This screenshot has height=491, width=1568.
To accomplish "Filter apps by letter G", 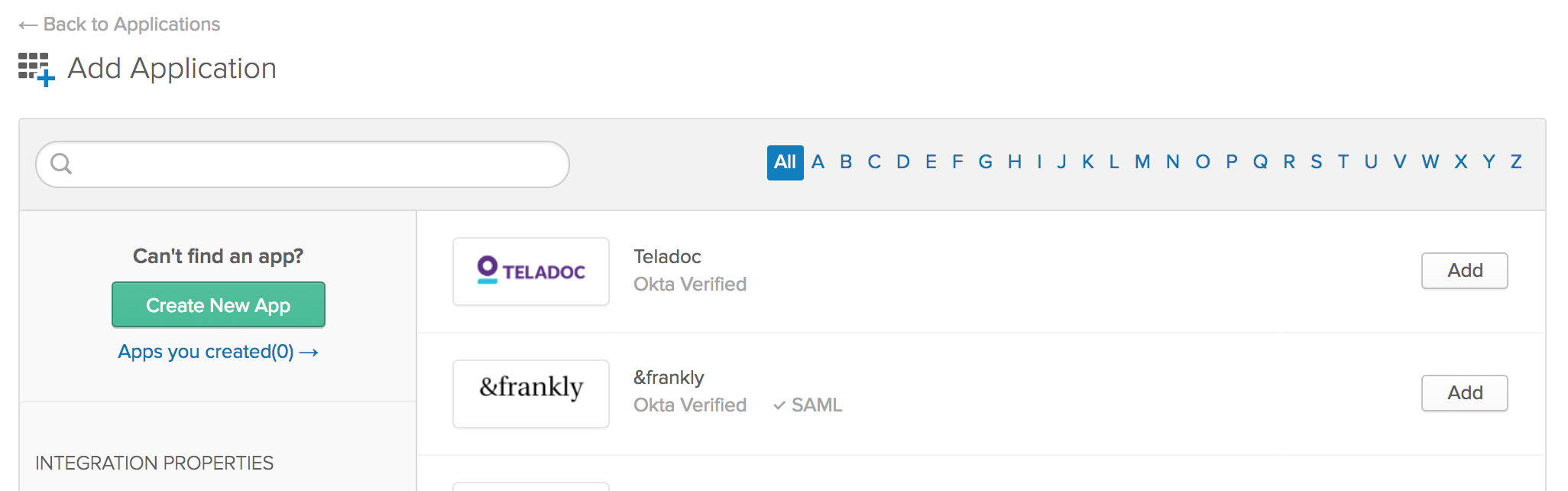I will click(x=985, y=162).
